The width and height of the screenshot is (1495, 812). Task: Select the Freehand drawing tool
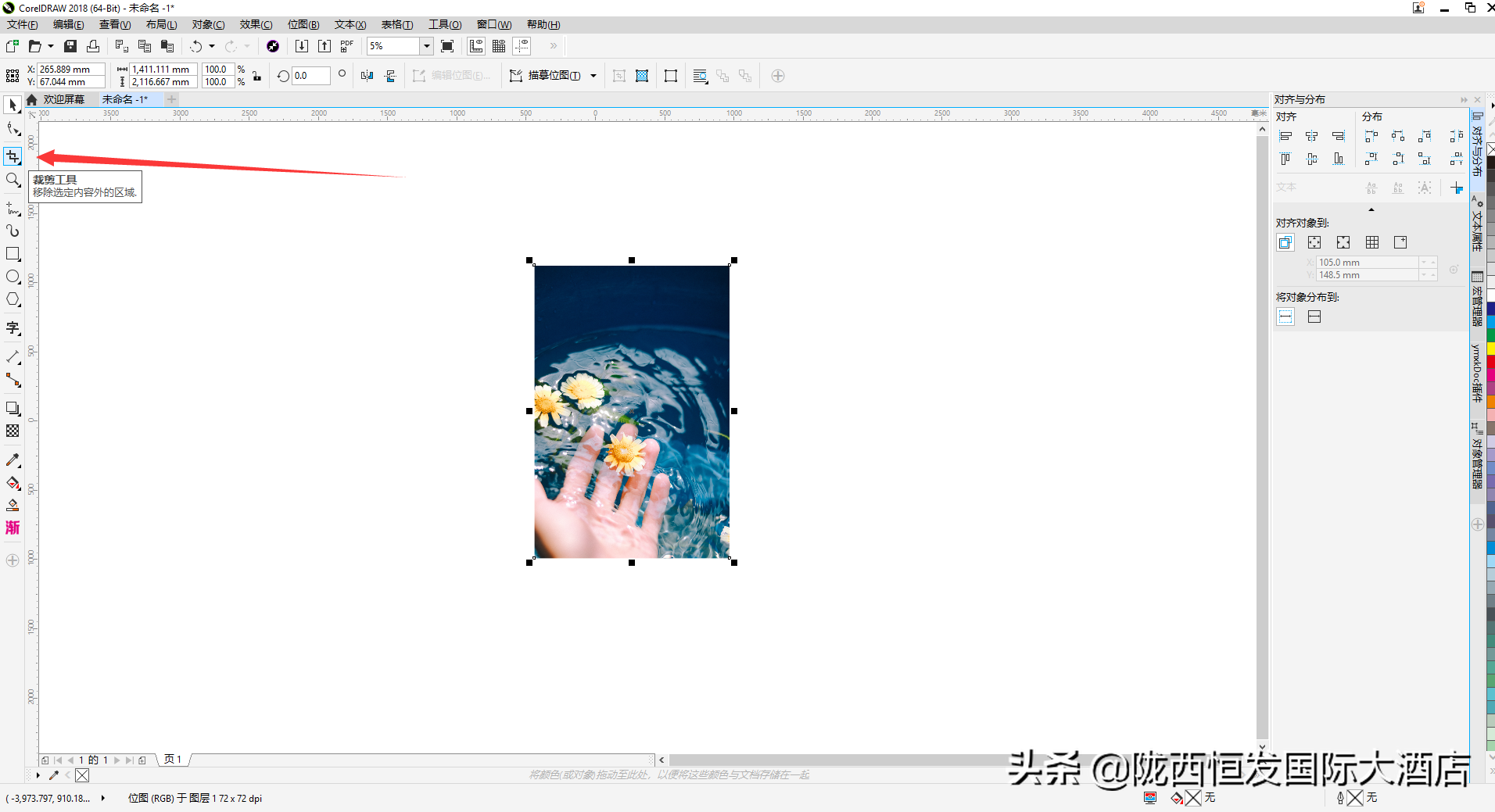coord(13,209)
